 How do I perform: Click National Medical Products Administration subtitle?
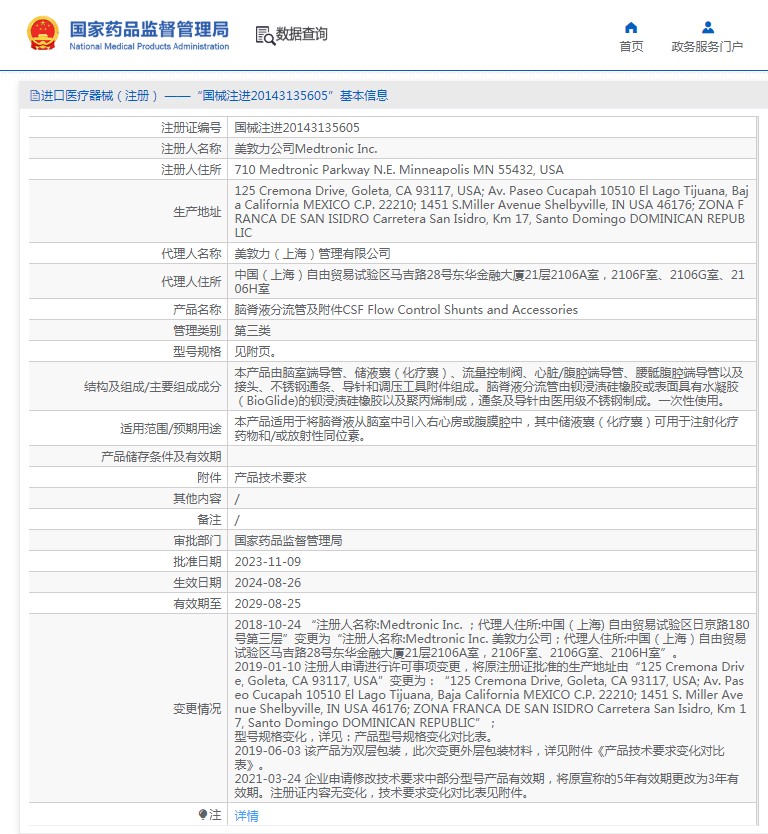[x=149, y=47]
